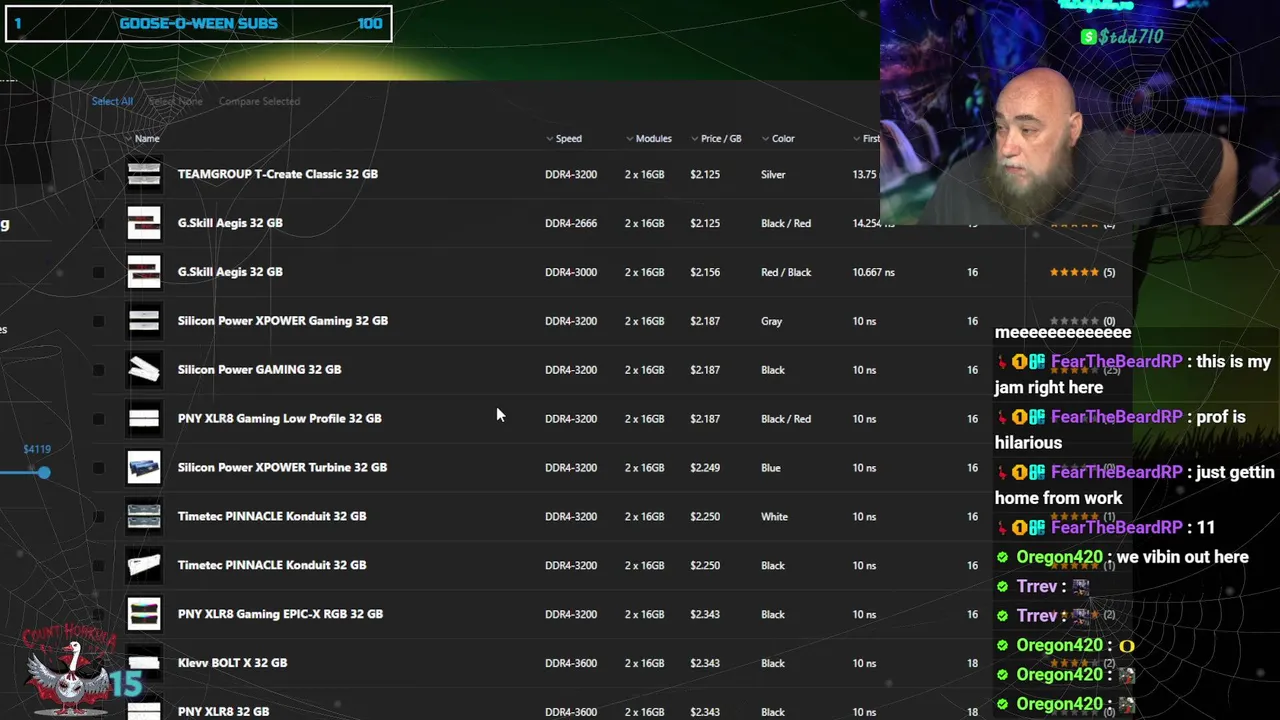
Task: Click Silicon Power GAMING 32 GB image
Action: (x=144, y=370)
